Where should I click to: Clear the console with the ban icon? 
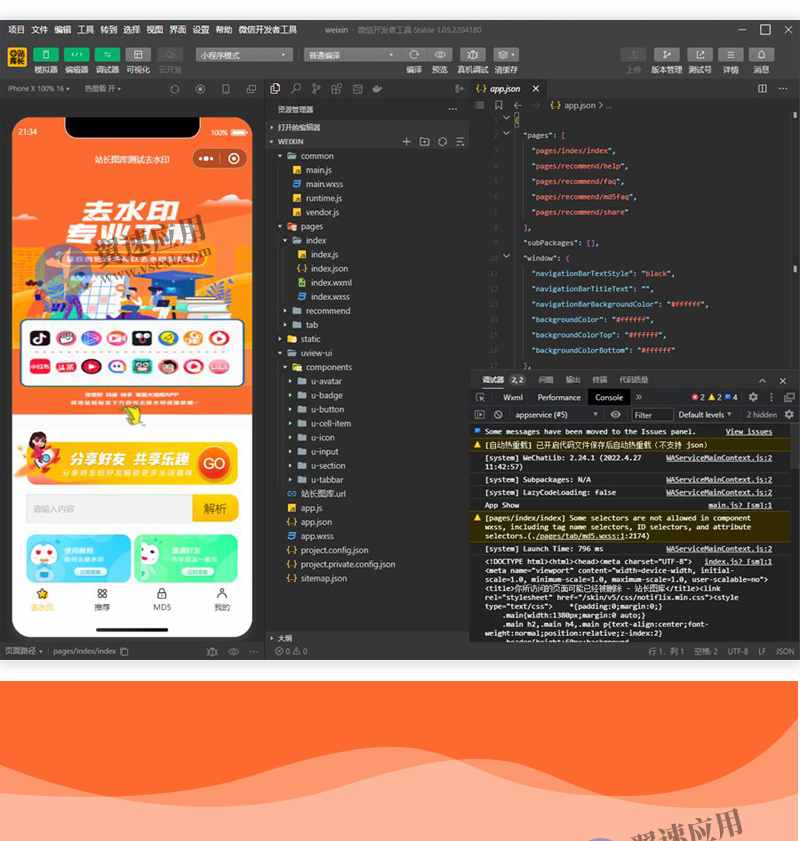tap(498, 414)
